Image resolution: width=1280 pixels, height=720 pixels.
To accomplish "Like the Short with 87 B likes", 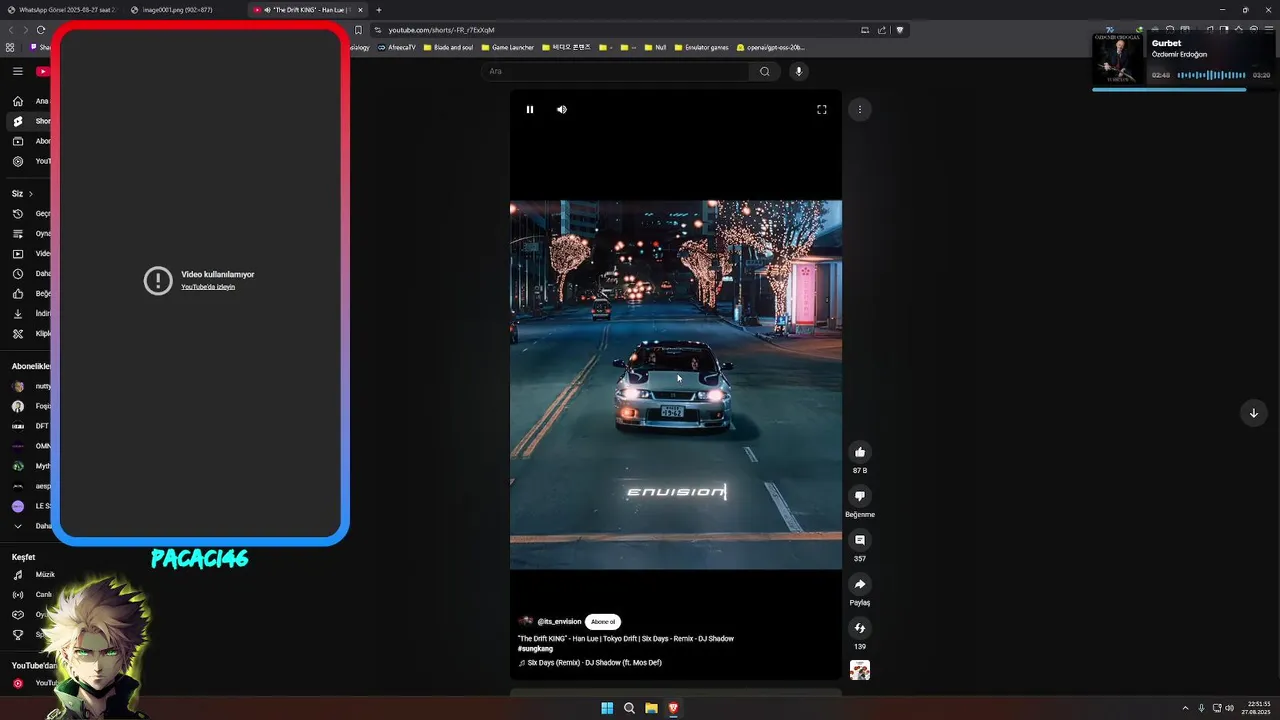I will [x=860, y=452].
